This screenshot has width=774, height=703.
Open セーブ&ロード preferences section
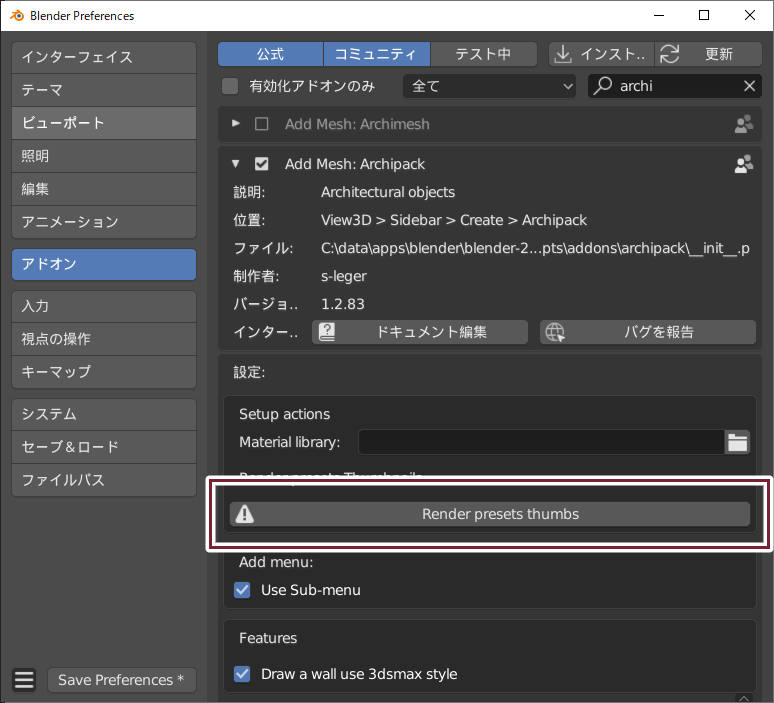(x=104, y=447)
